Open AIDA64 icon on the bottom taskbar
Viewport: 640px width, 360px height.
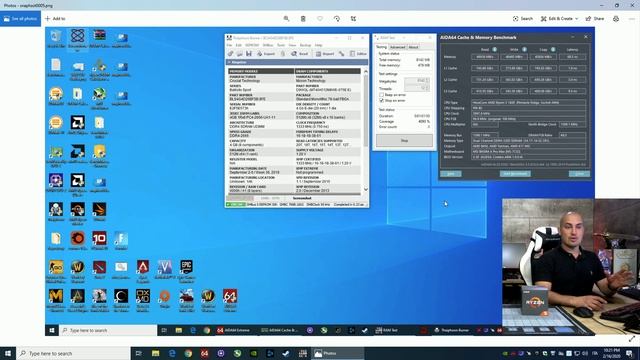[x=204, y=353]
